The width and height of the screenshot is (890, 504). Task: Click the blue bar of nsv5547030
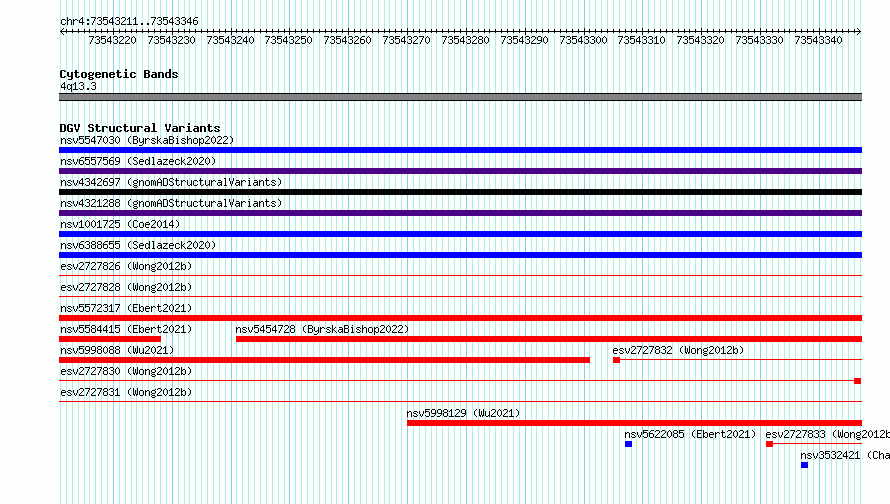click(x=460, y=150)
